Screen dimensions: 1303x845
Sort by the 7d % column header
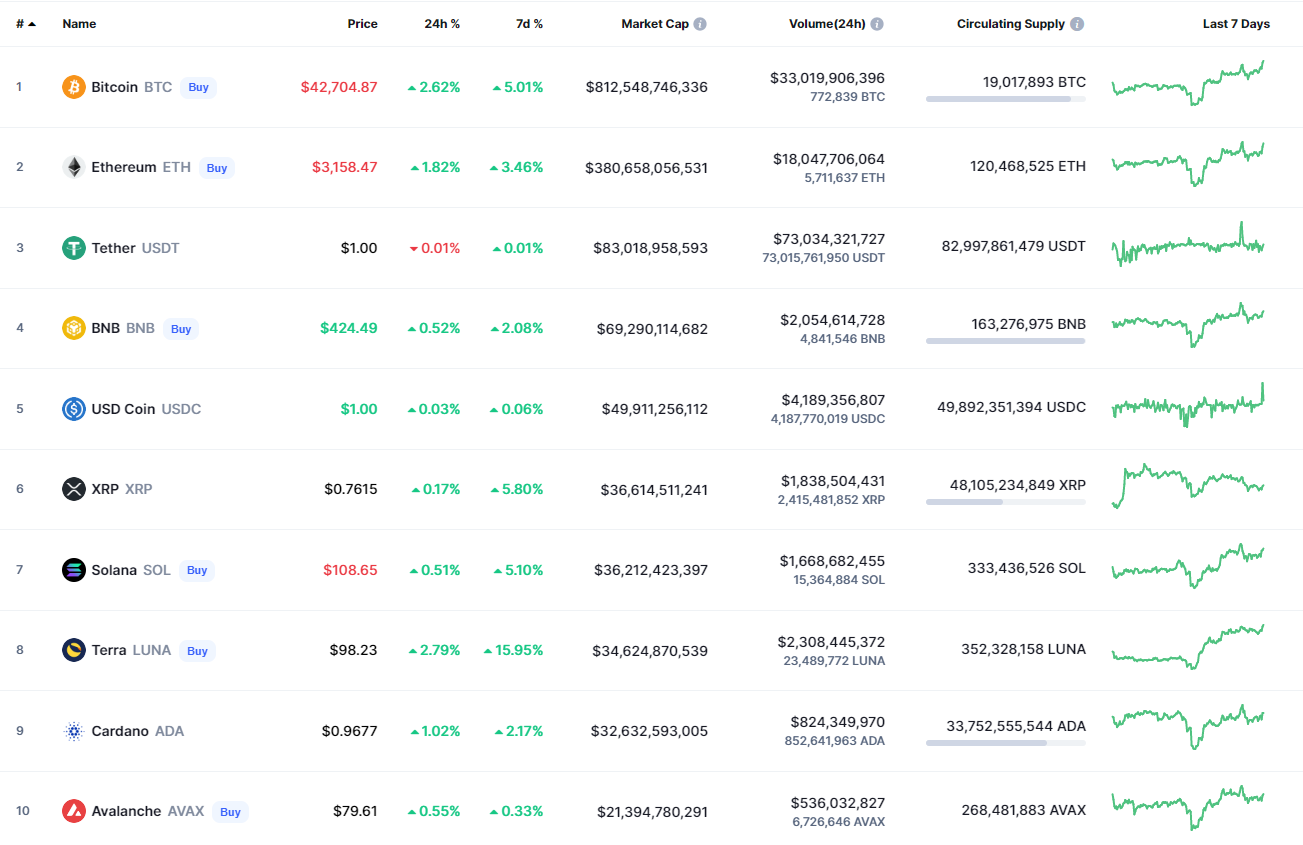(x=529, y=24)
